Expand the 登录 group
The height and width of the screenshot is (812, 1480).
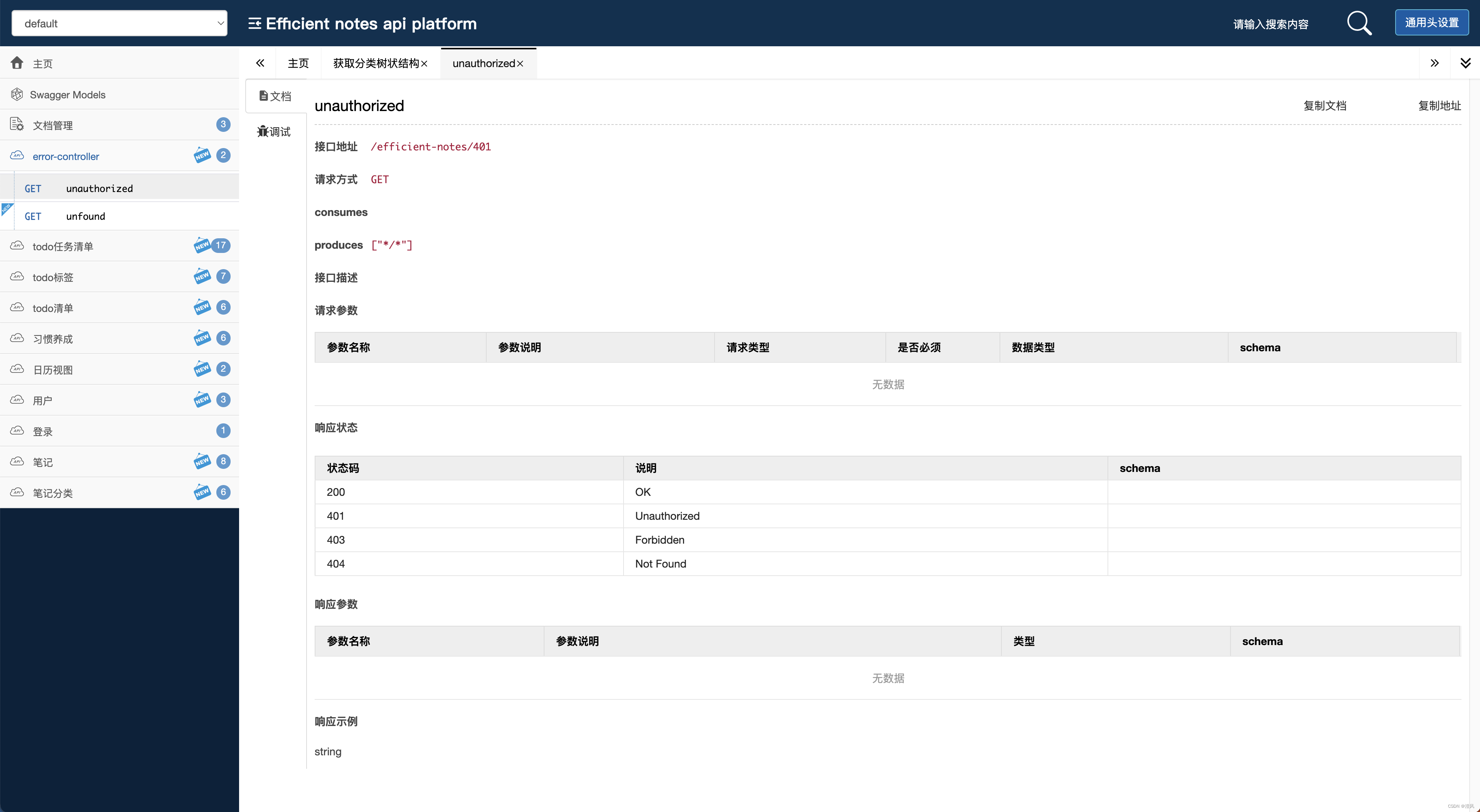pos(120,431)
